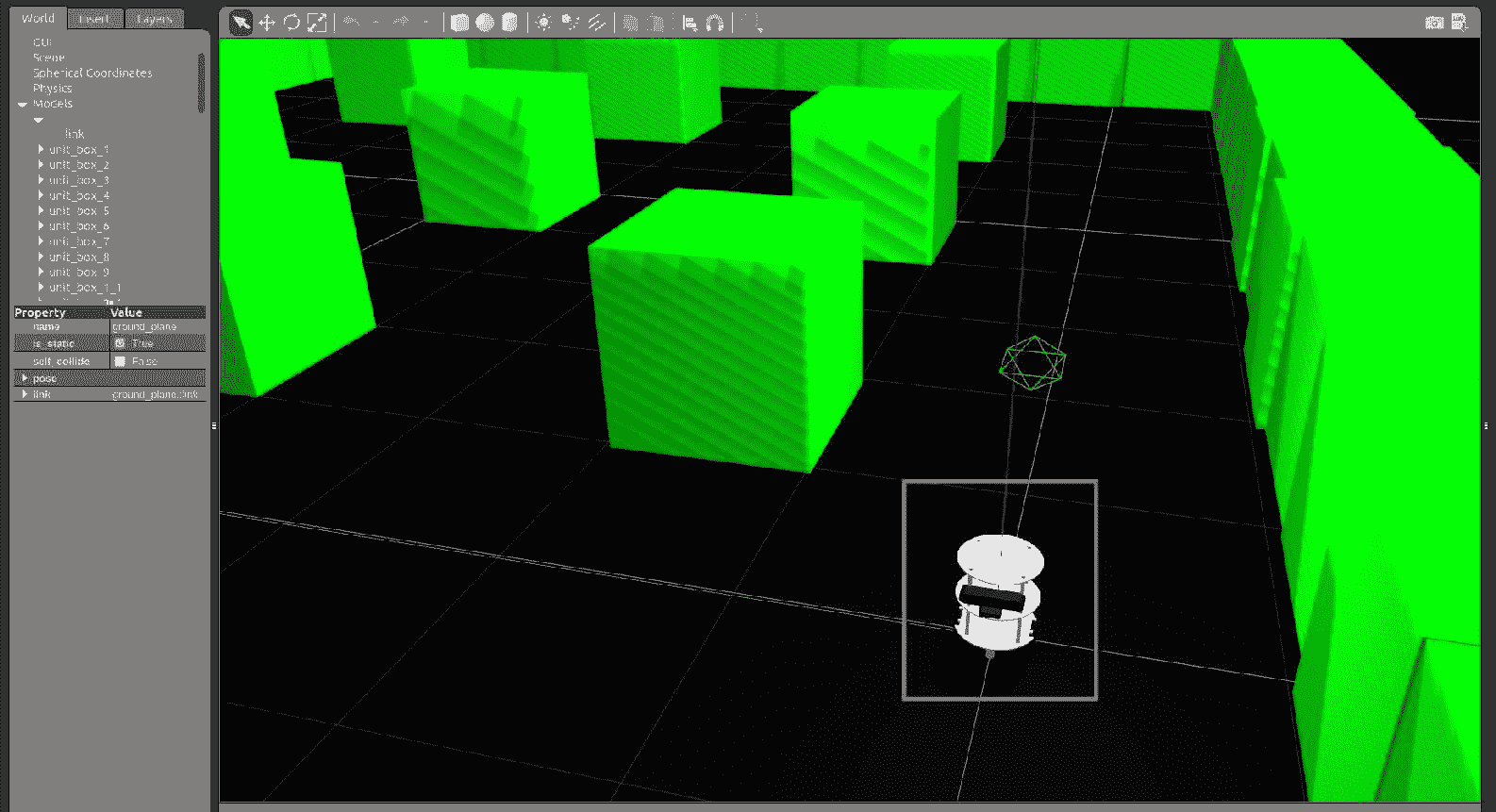Viewport: 1496px width, 812px height.
Task: Switch to the Insert tab
Action: coord(94,19)
